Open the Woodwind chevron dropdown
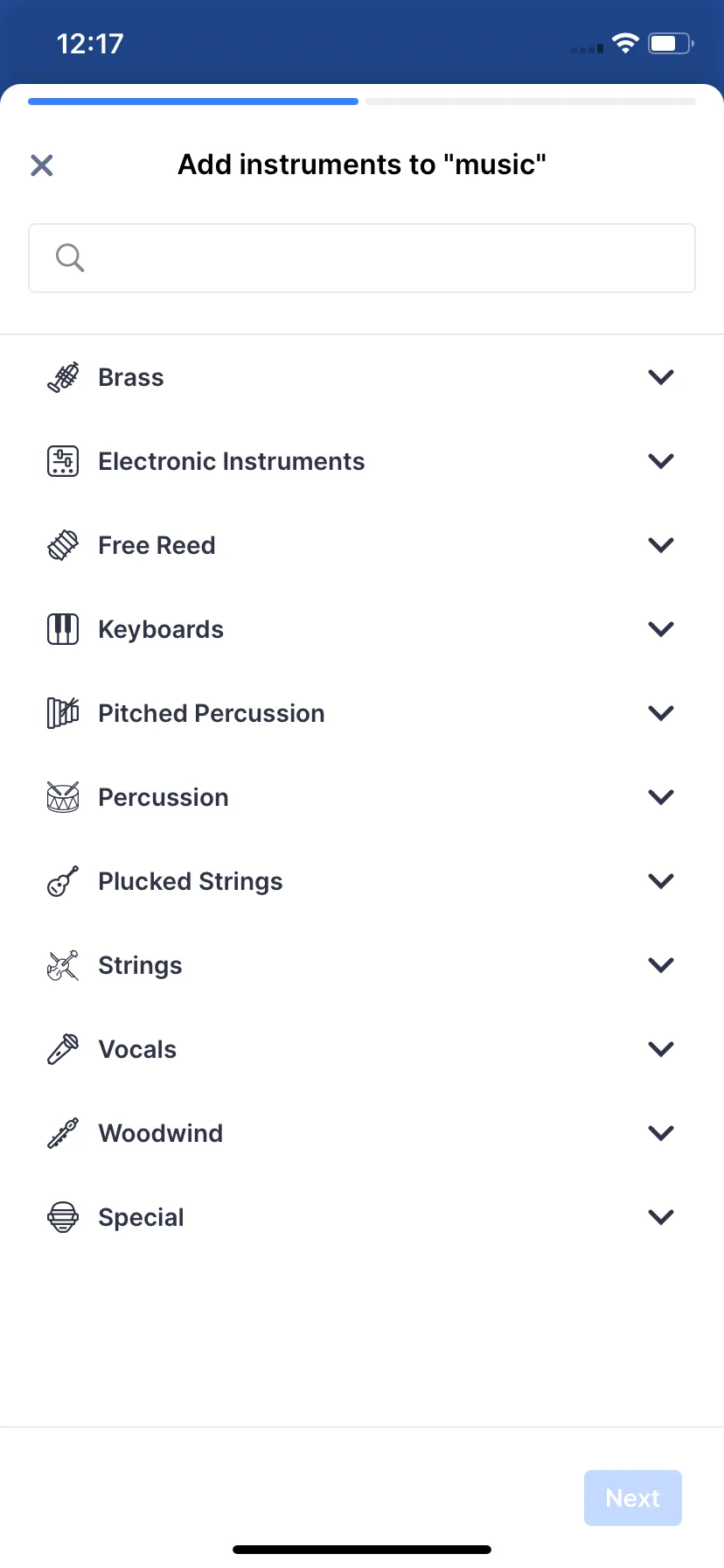 point(661,1133)
